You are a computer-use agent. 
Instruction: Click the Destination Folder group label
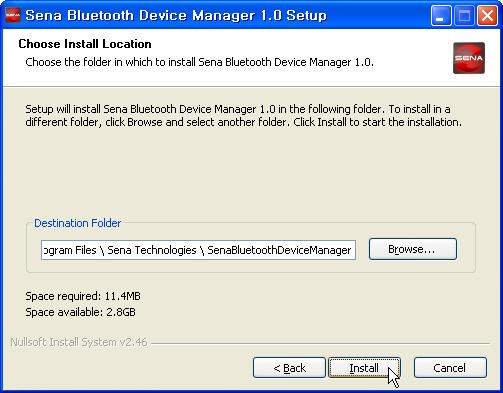tap(78, 223)
